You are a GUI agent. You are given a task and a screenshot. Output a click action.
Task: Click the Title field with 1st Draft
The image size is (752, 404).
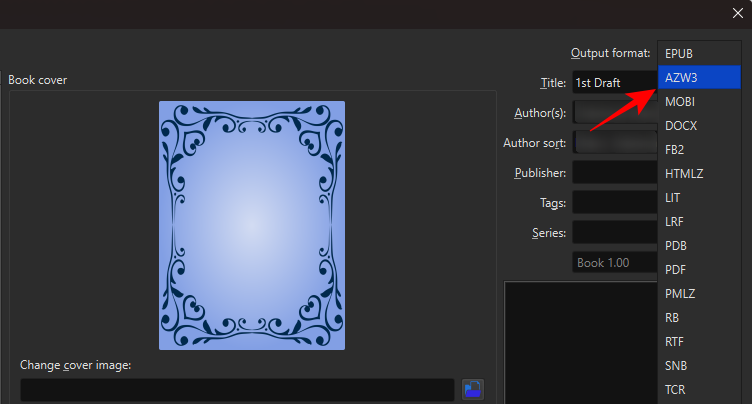(615, 83)
